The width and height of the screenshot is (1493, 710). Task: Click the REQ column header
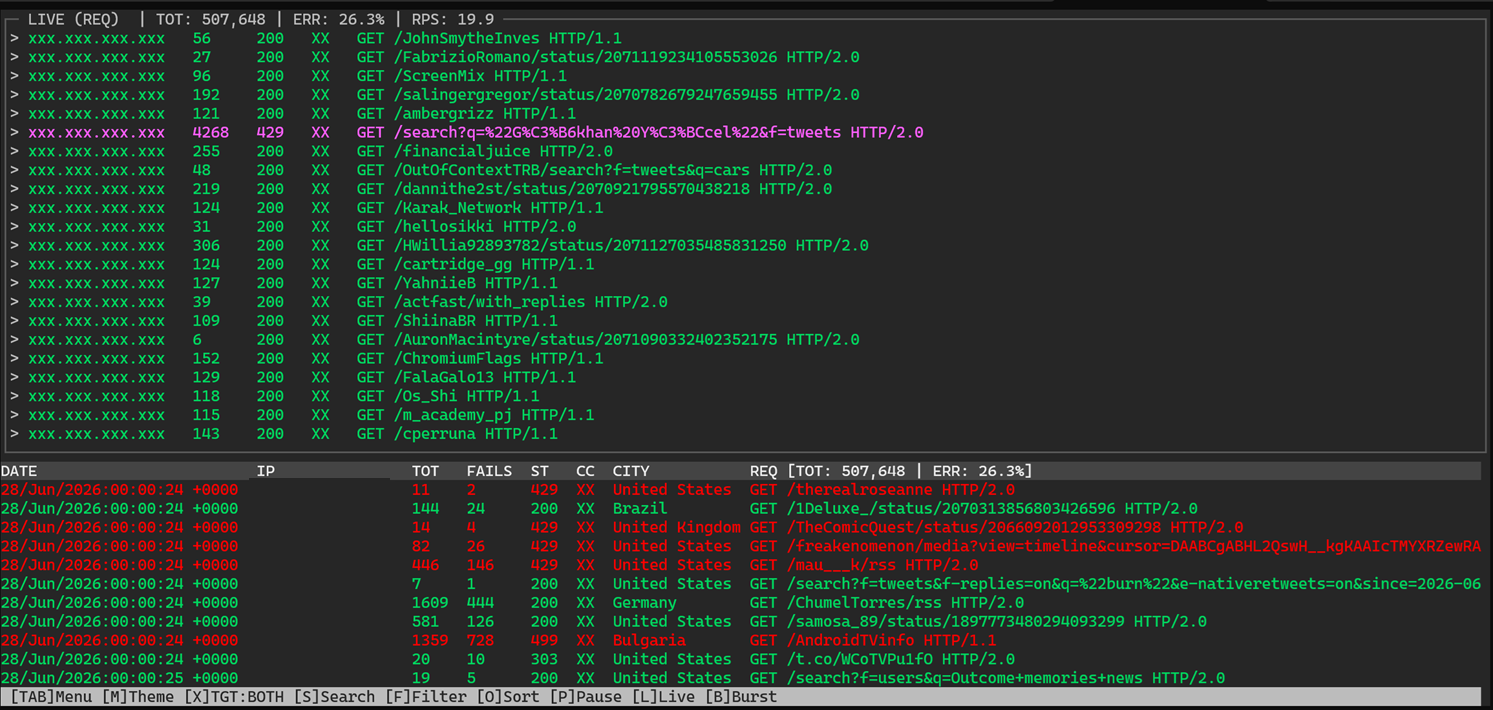coord(764,471)
